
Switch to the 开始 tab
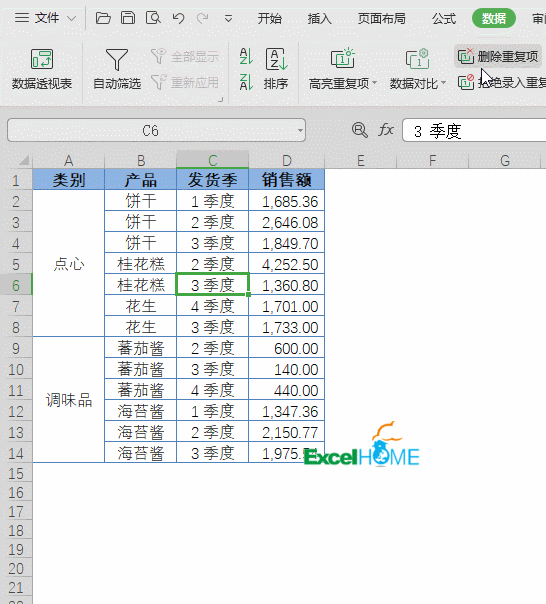(270, 18)
